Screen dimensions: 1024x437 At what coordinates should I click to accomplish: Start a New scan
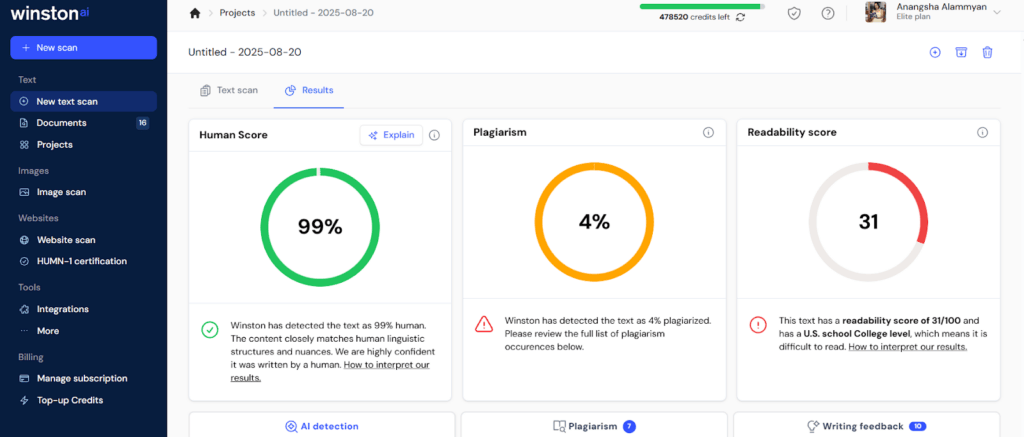click(83, 48)
